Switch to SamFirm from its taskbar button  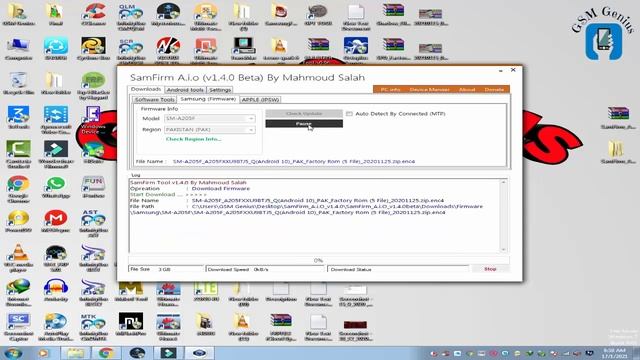pos(200,353)
